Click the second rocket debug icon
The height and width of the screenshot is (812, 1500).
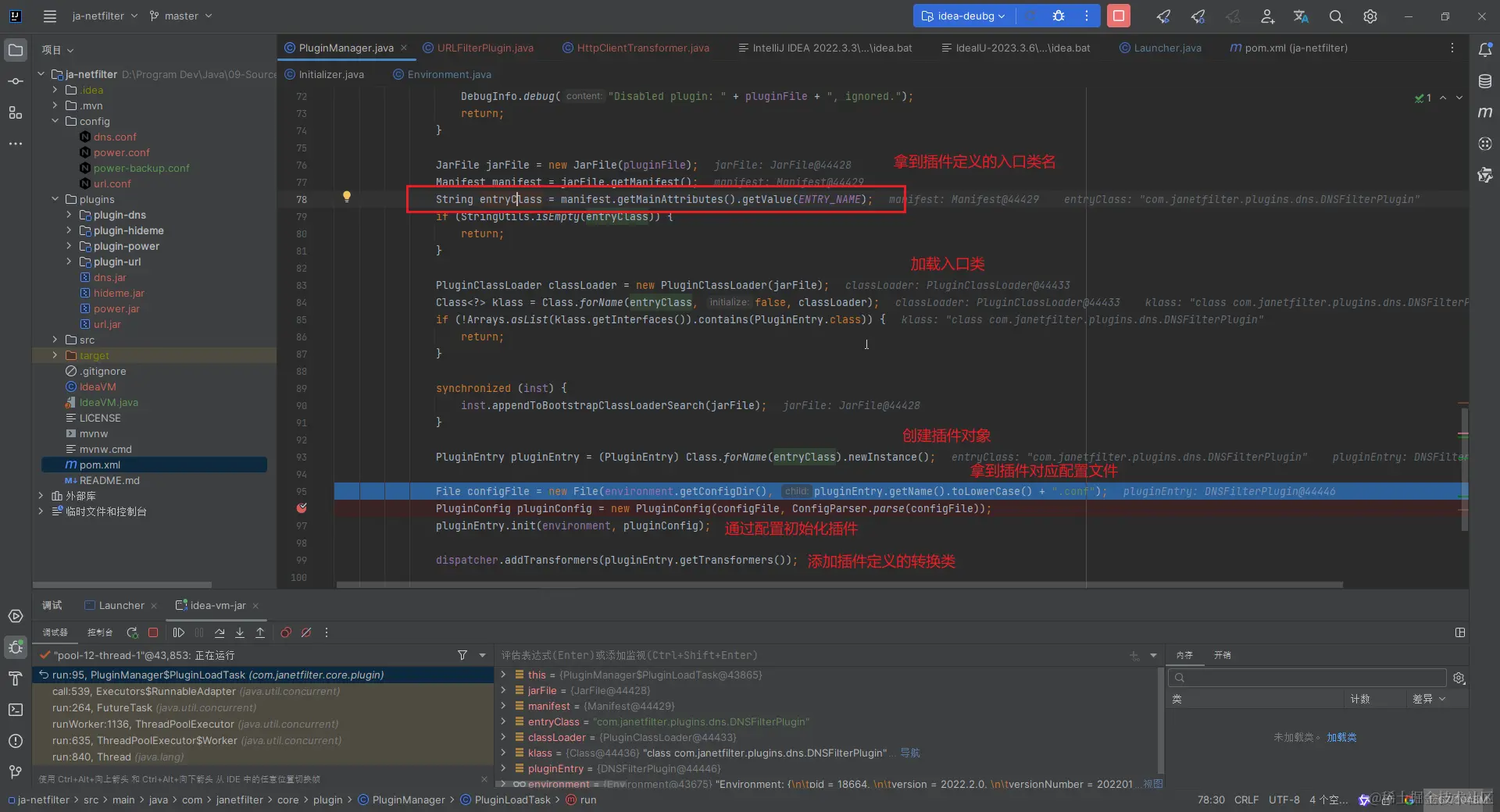1198,16
